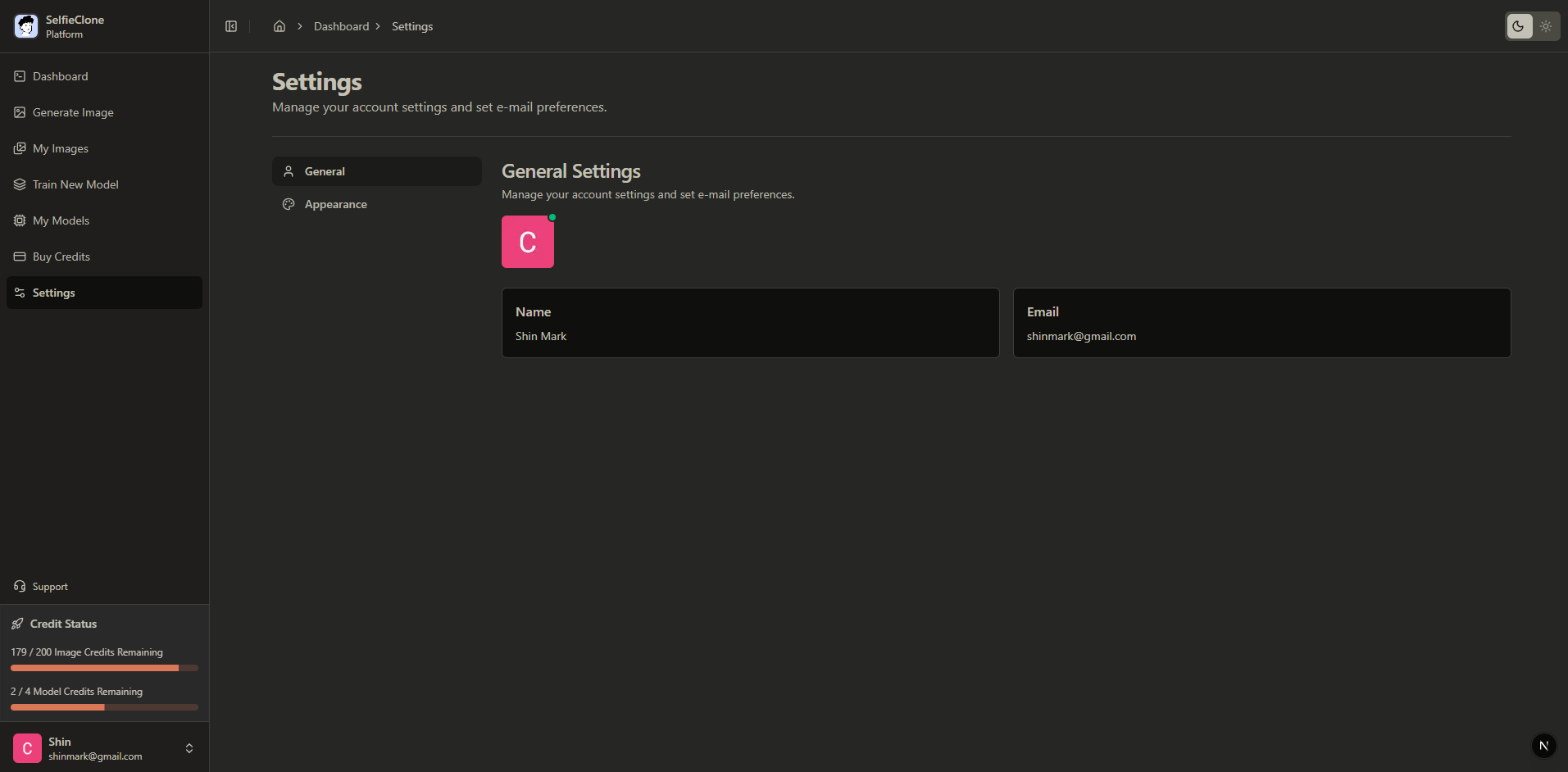Image resolution: width=1568 pixels, height=772 pixels.
Task: Click the SelfieClone logo icon
Action: click(26, 26)
